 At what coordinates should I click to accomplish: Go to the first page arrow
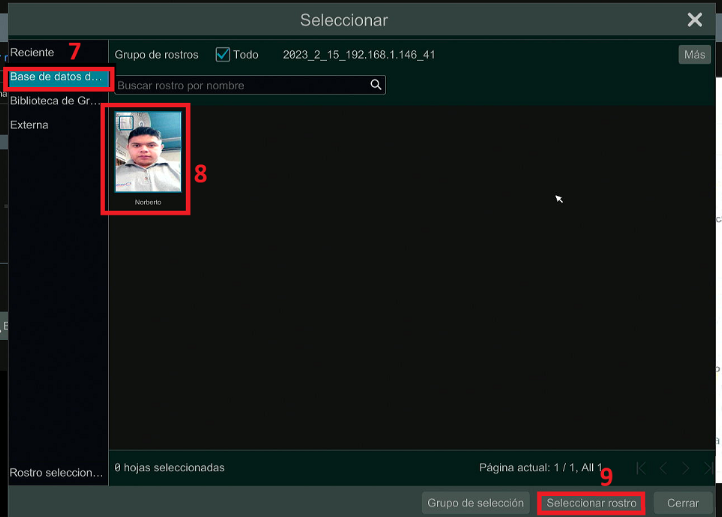641,468
